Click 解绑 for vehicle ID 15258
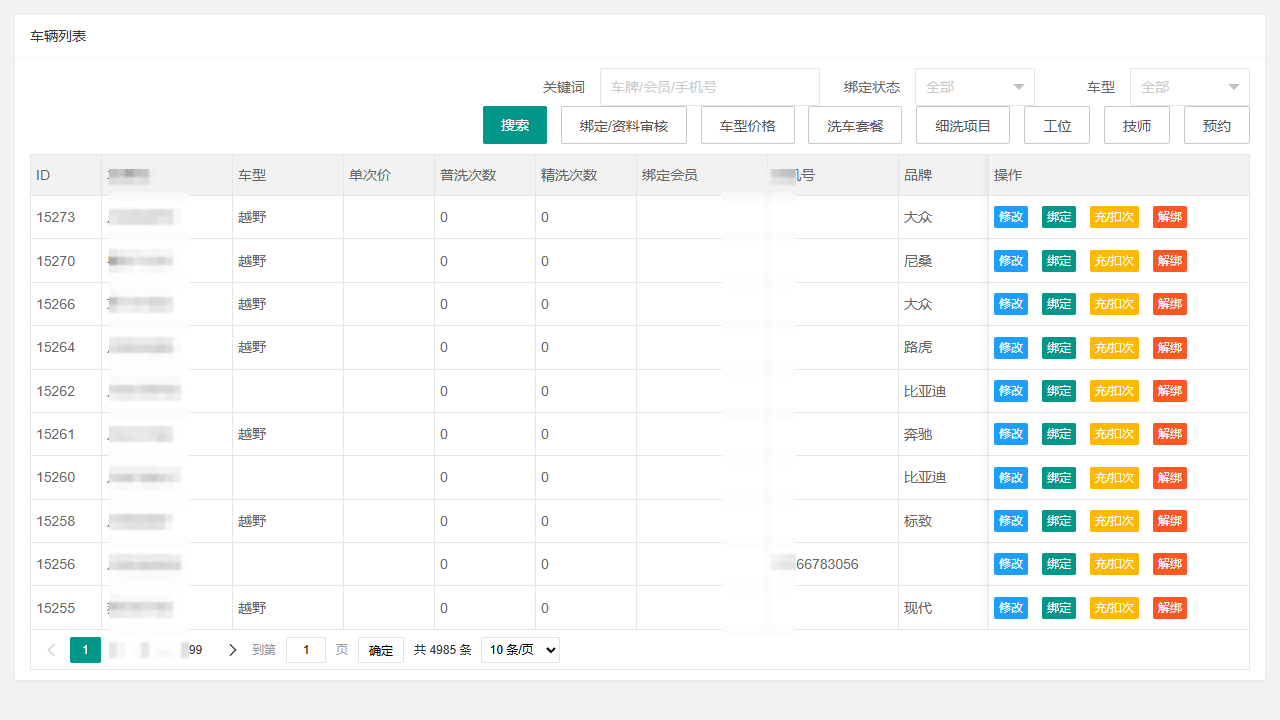Screen dimensions: 1280x720 point(1170,521)
